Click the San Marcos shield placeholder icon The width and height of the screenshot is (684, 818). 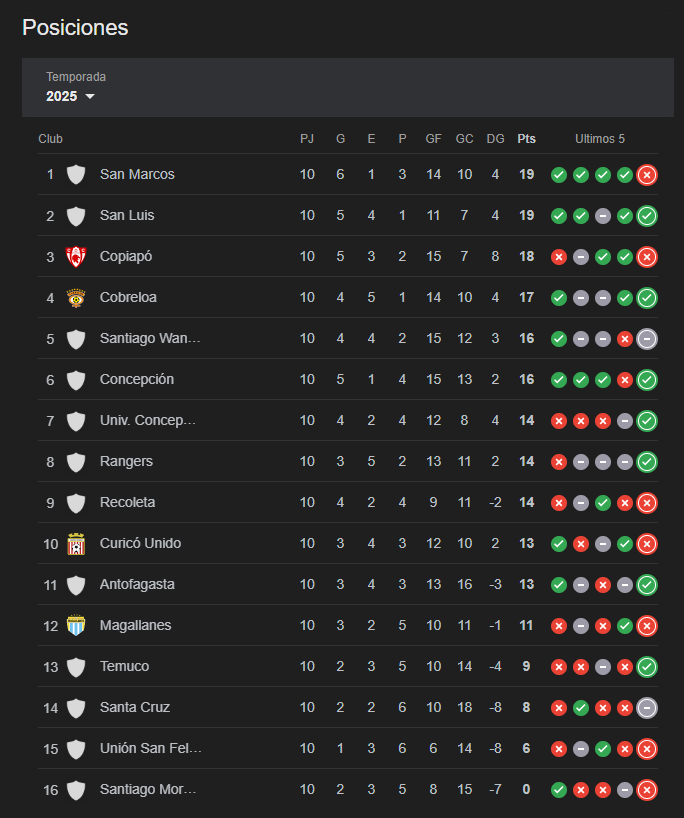pyautogui.click(x=76, y=175)
